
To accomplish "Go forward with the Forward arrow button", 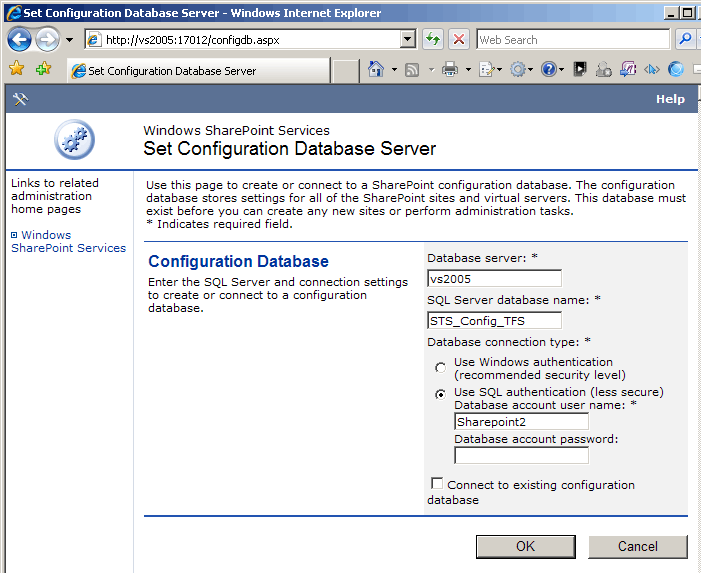I will point(47,40).
